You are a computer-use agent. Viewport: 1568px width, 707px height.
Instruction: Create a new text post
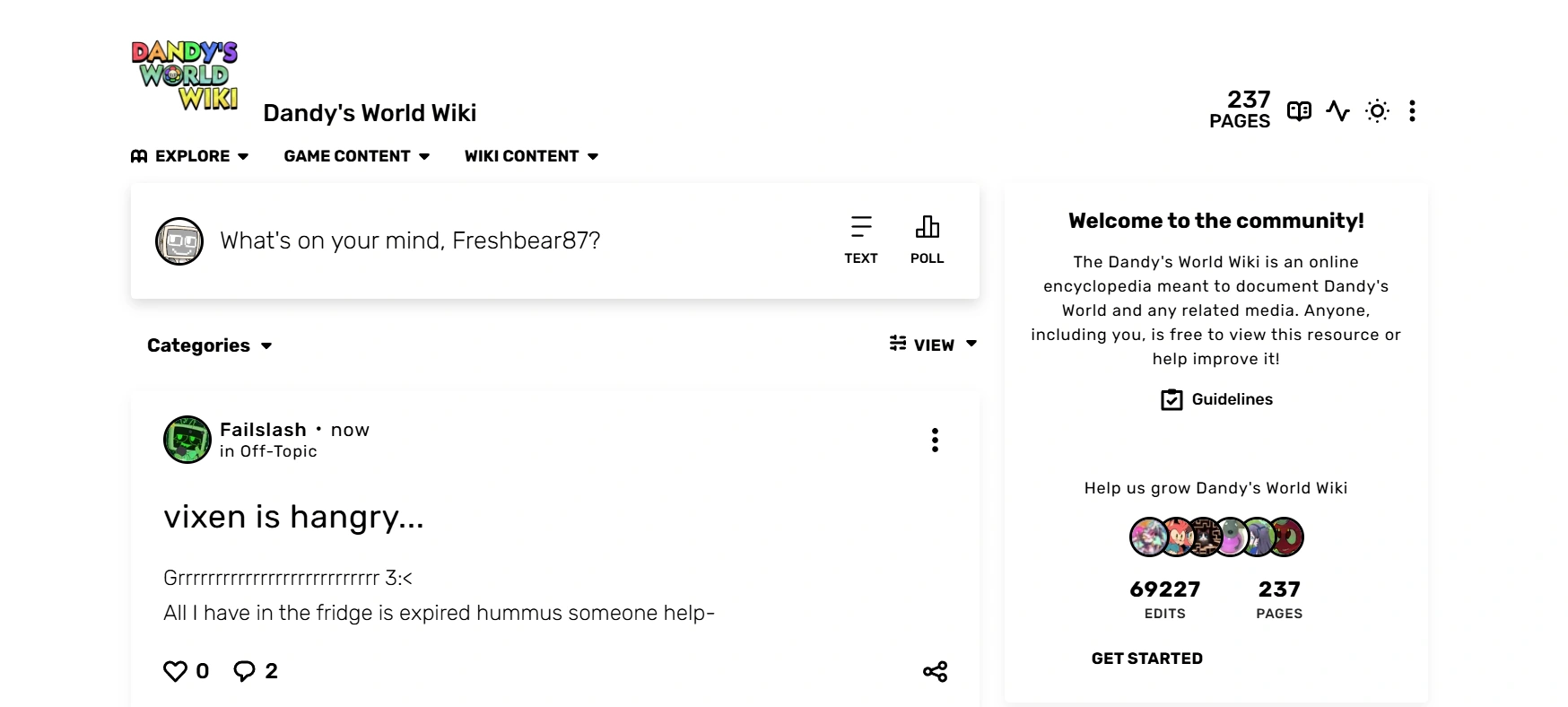pyautogui.click(x=860, y=240)
